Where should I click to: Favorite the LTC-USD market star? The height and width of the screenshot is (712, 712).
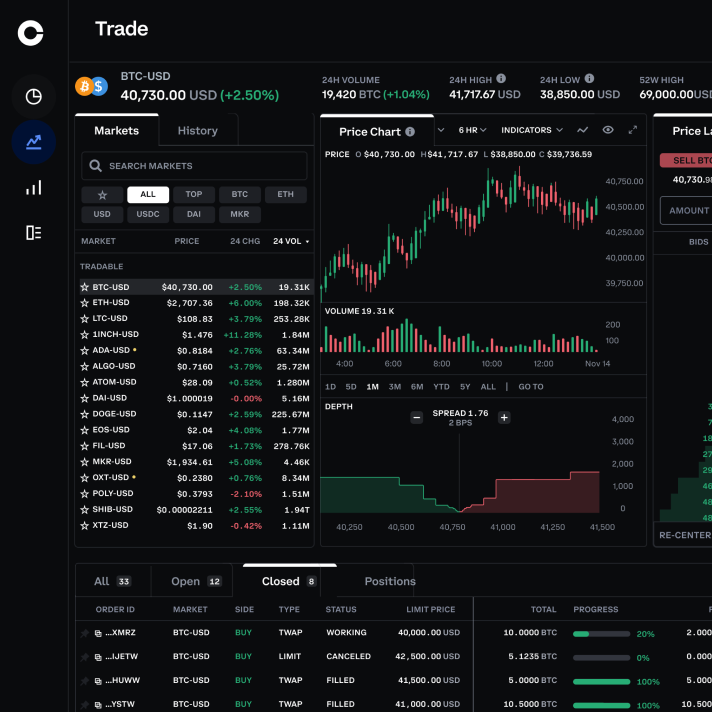click(84, 319)
